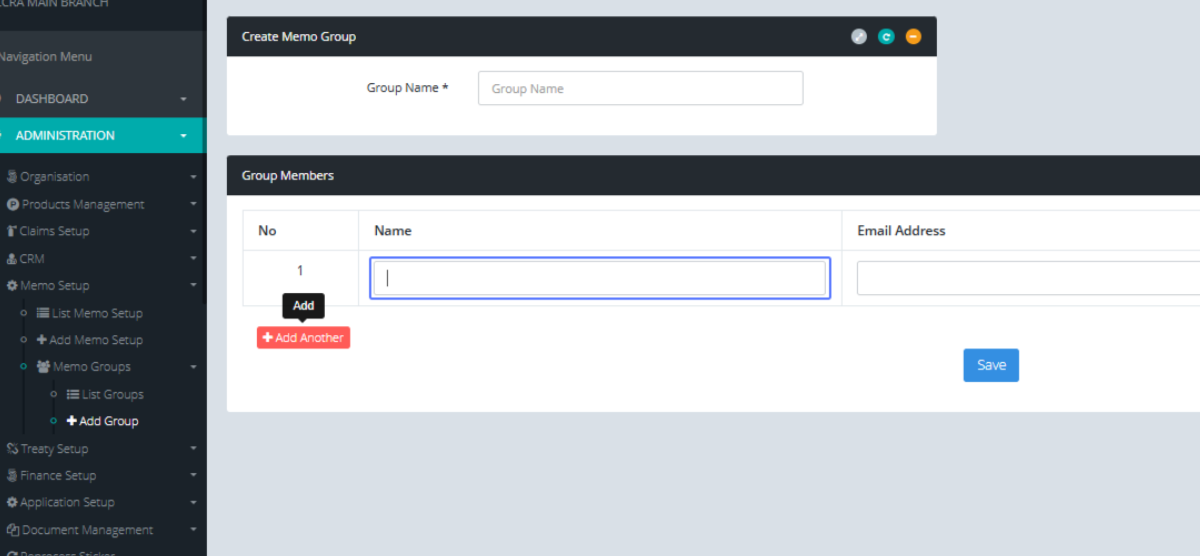Expand the Organisation submenu arrow
The image size is (1200, 556).
pyautogui.click(x=193, y=178)
